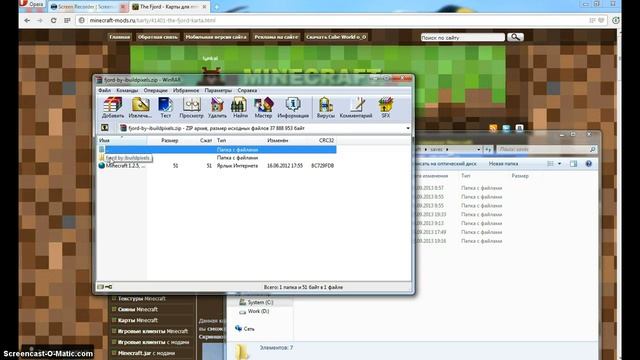Open the Найти (Find) binoculars tool
The height and width of the screenshot is (360, 640).
click(x=240, y=108)
